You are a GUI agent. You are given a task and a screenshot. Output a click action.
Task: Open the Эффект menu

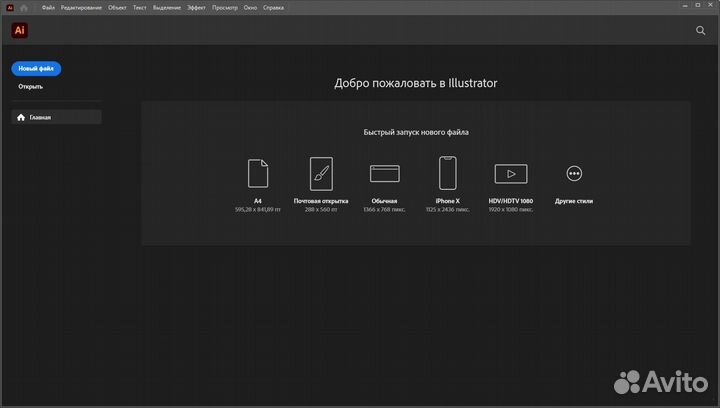[x=196, y=8]
